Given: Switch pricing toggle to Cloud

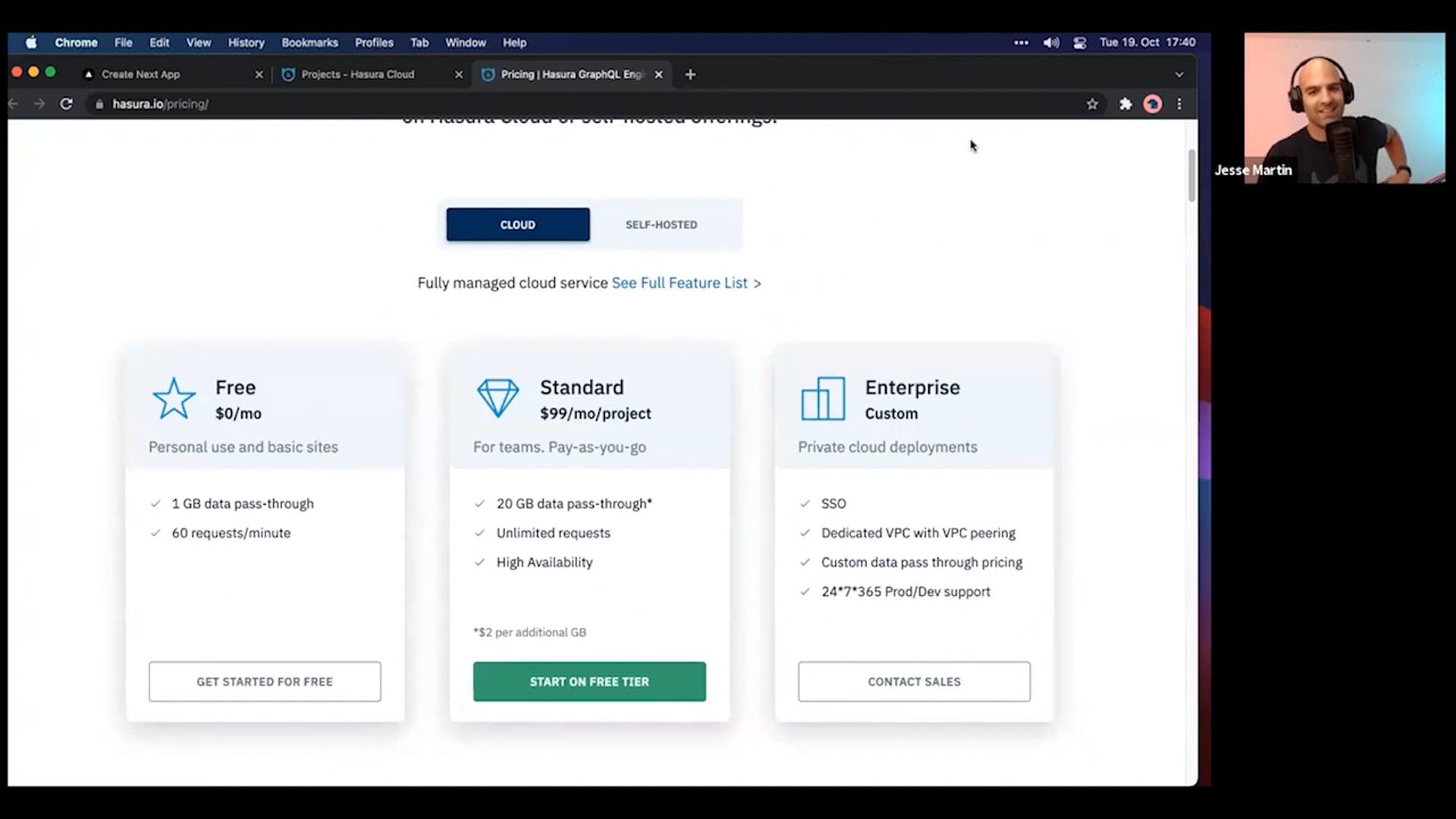Looking at the screenshot, I should click(x=518, y=224).
